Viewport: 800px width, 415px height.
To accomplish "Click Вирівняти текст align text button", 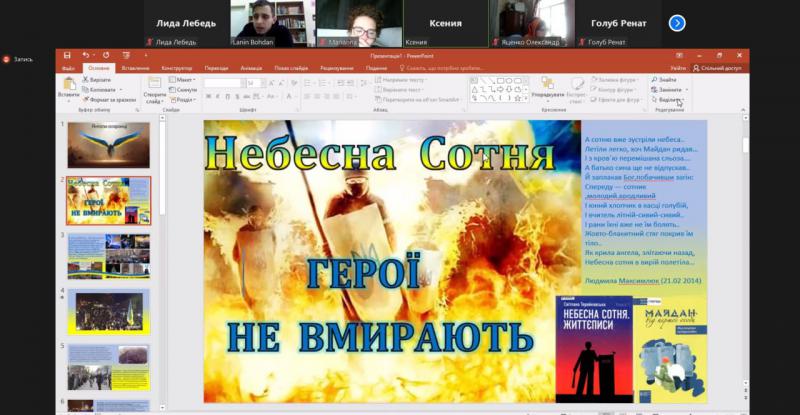I will point(399,89).
